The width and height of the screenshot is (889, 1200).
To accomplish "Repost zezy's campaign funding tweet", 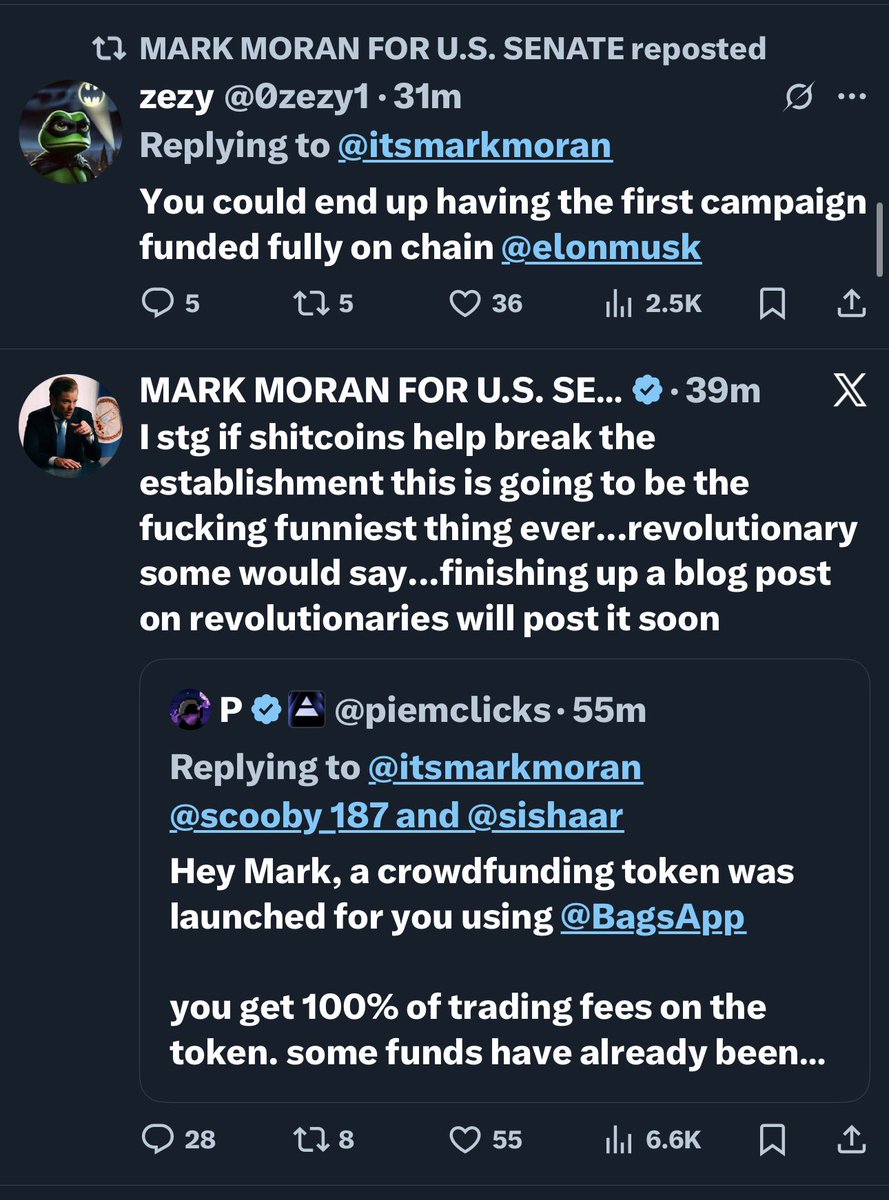I will (x=308, y=303).
